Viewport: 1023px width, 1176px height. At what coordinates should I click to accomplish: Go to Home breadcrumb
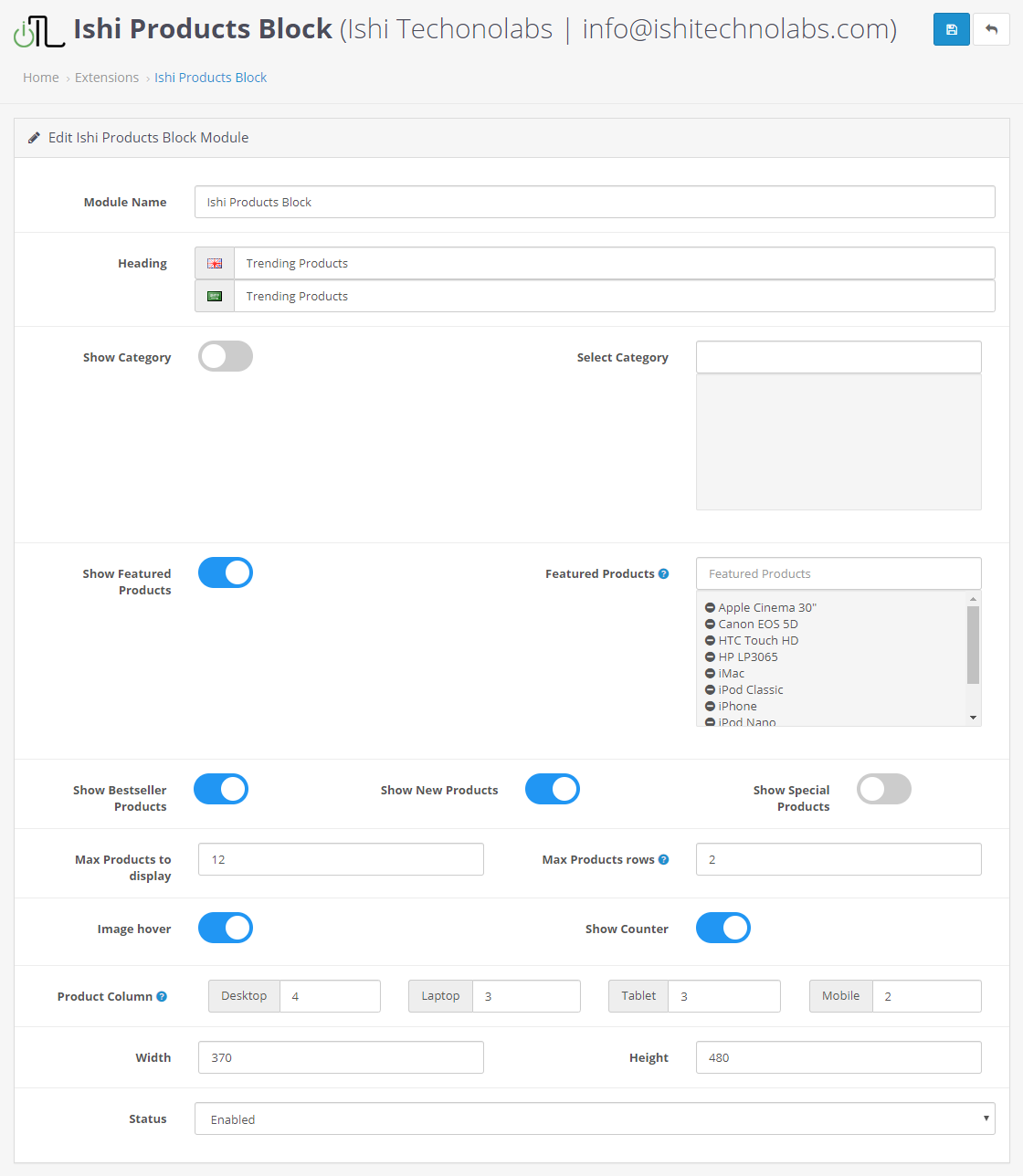[41, 78]
